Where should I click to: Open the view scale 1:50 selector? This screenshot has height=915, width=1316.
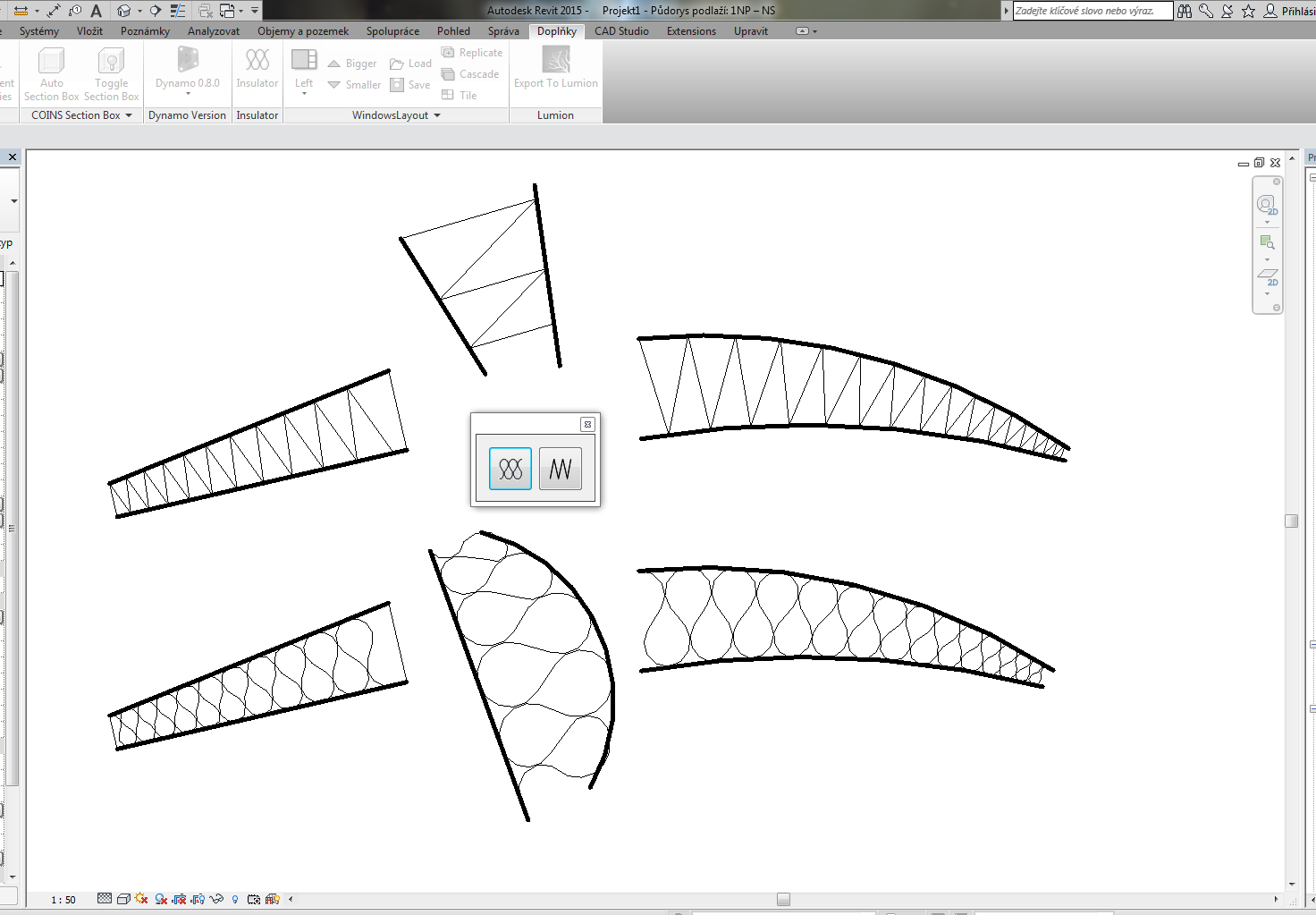pyautogui.click(x=63, y=900)
